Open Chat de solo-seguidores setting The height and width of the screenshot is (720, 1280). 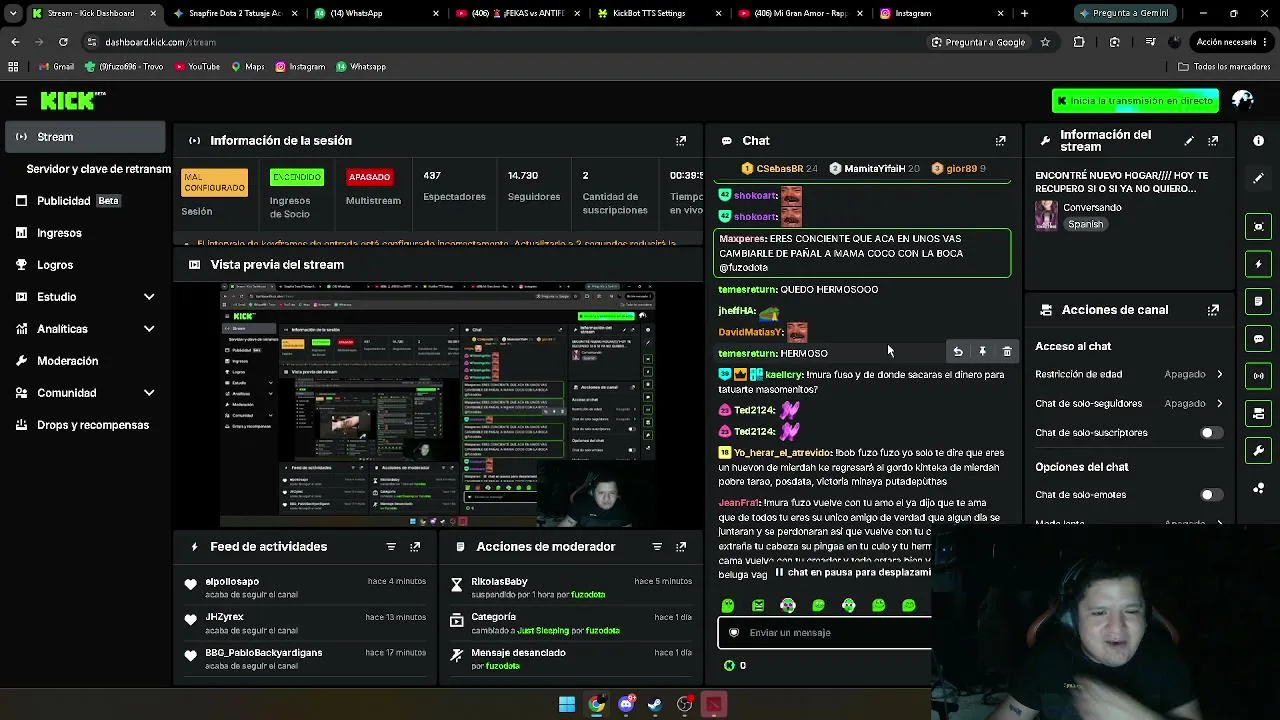click(x=1129, y=404)
